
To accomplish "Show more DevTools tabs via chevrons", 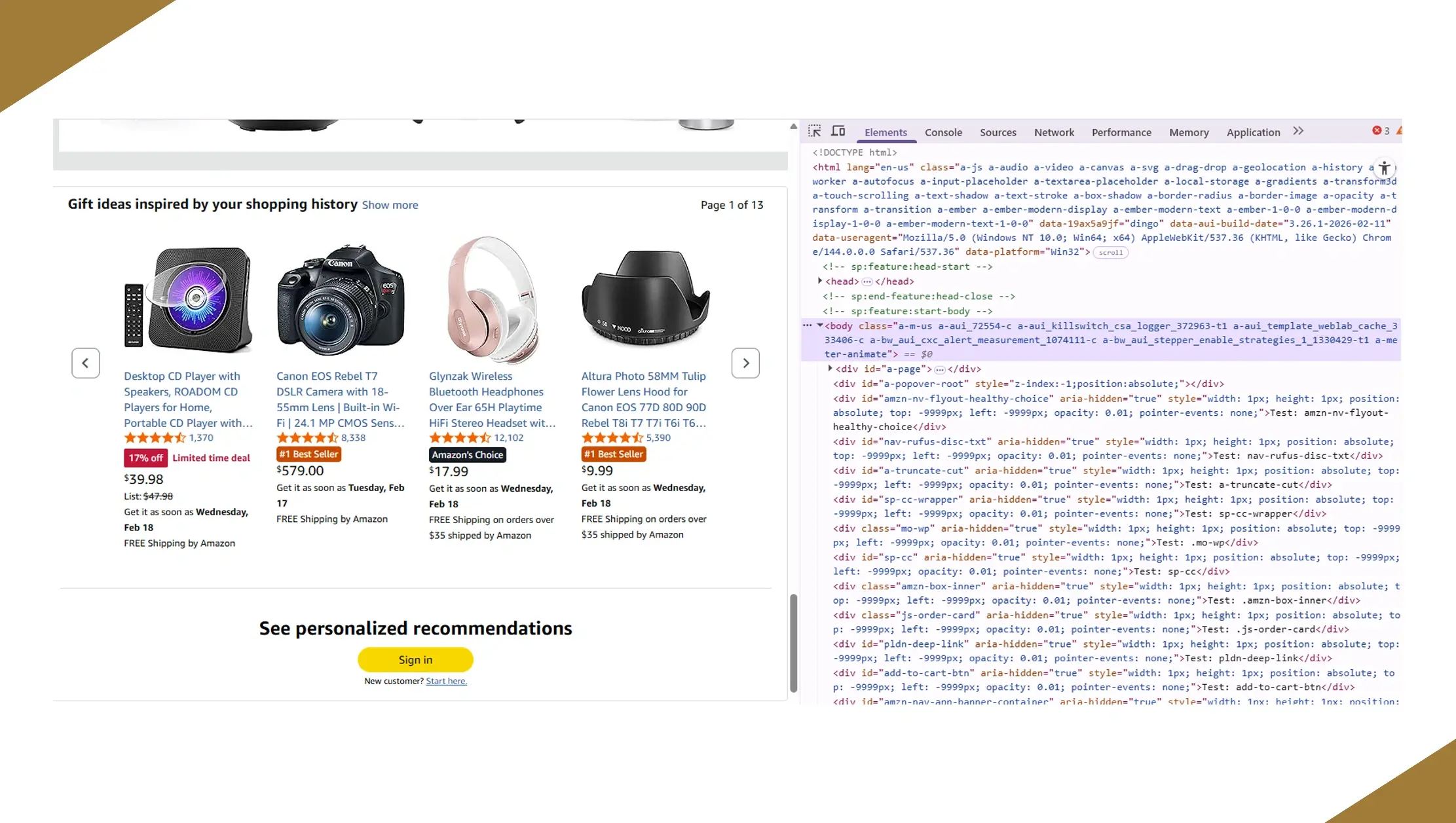I will pos(1298,131).
